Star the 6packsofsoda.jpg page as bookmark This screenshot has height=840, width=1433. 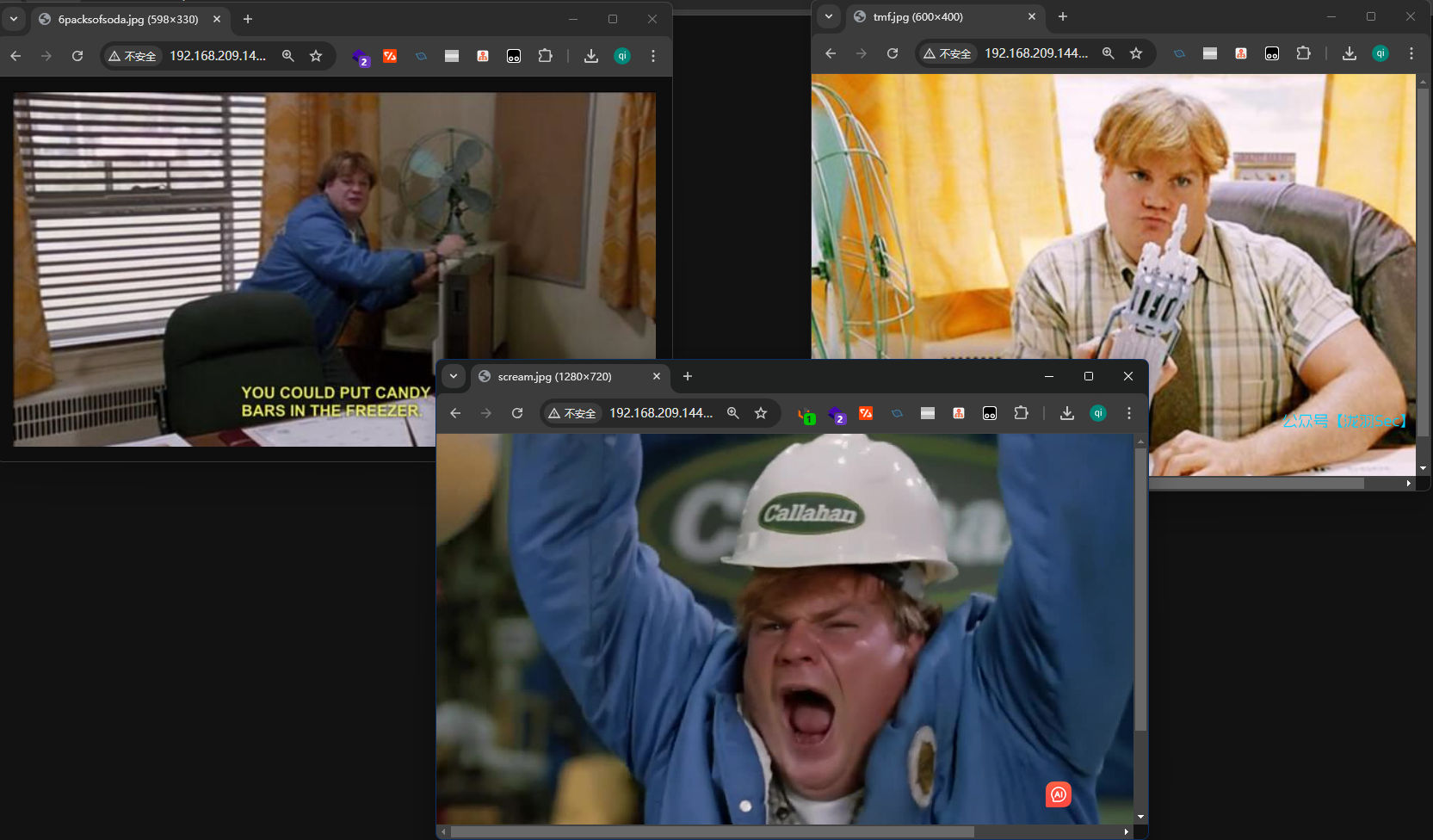click(316, 56)
